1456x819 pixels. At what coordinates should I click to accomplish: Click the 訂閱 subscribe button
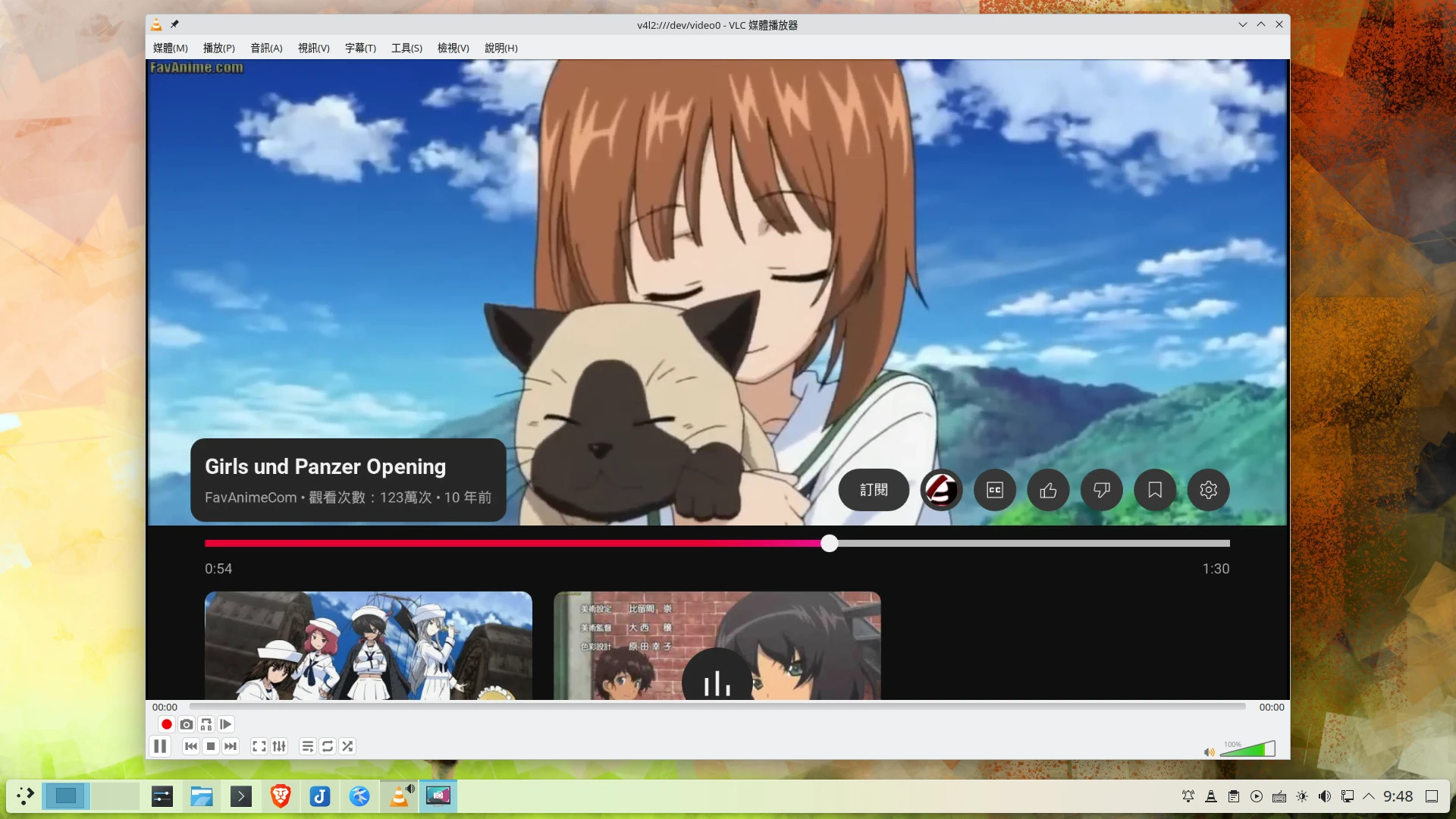[x=874, y=490]
